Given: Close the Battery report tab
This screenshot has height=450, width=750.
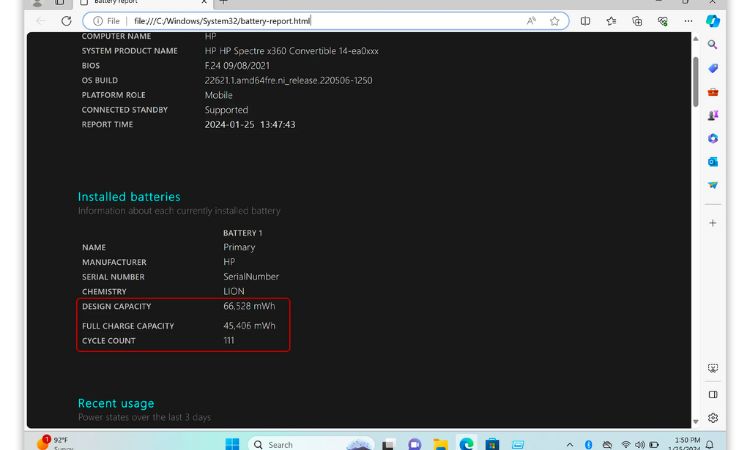Looking at the screenshot, I should 204,2.
